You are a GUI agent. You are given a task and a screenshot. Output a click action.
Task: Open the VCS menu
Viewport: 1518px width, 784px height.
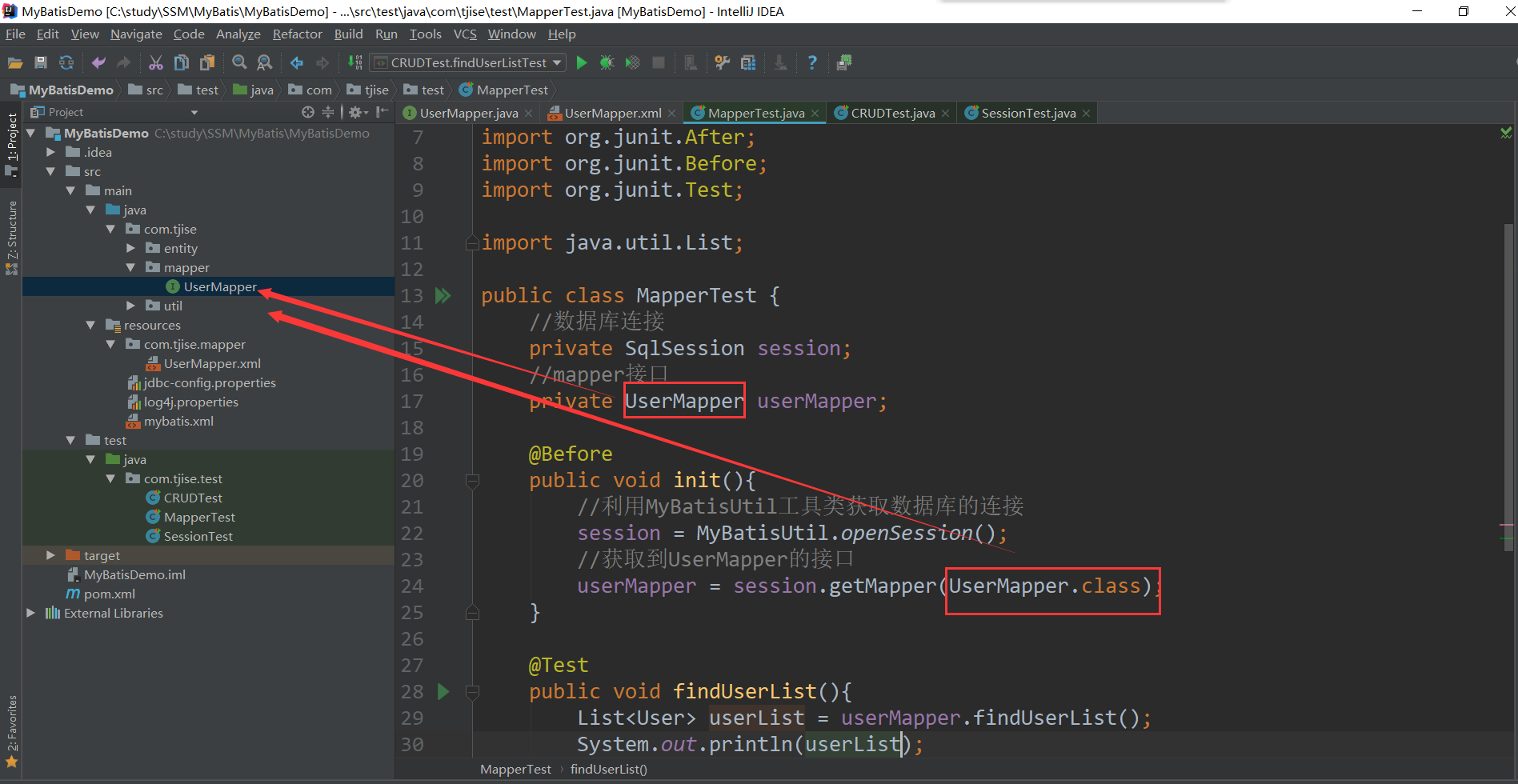point(465,34)
